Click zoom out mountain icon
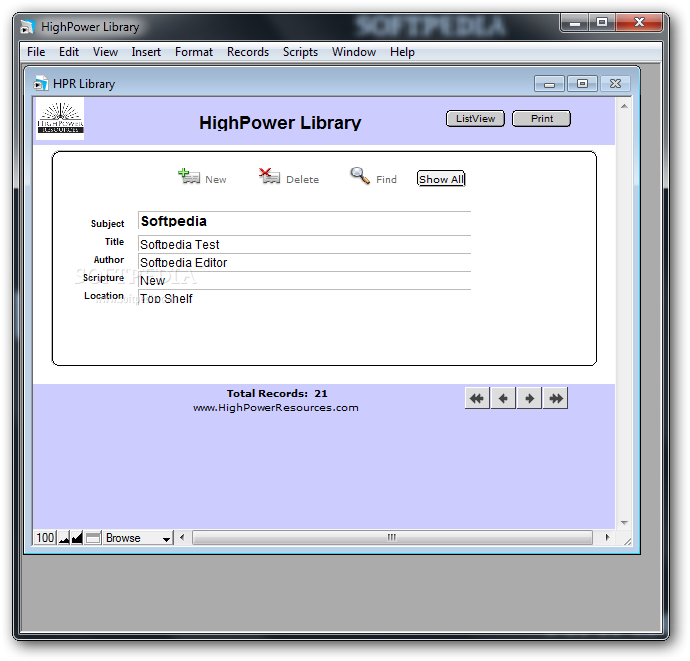The image size is (690, 661). (x=64, y=538)
